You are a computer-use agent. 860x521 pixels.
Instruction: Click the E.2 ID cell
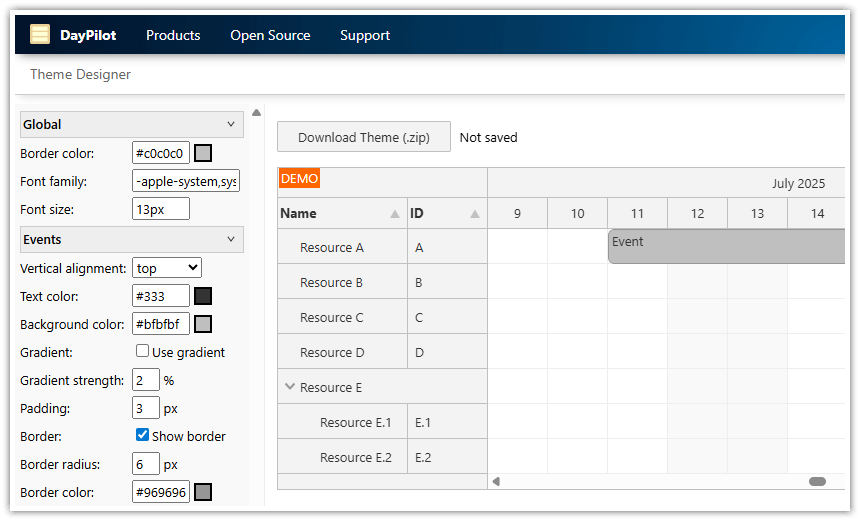click(x=448, y=457)
